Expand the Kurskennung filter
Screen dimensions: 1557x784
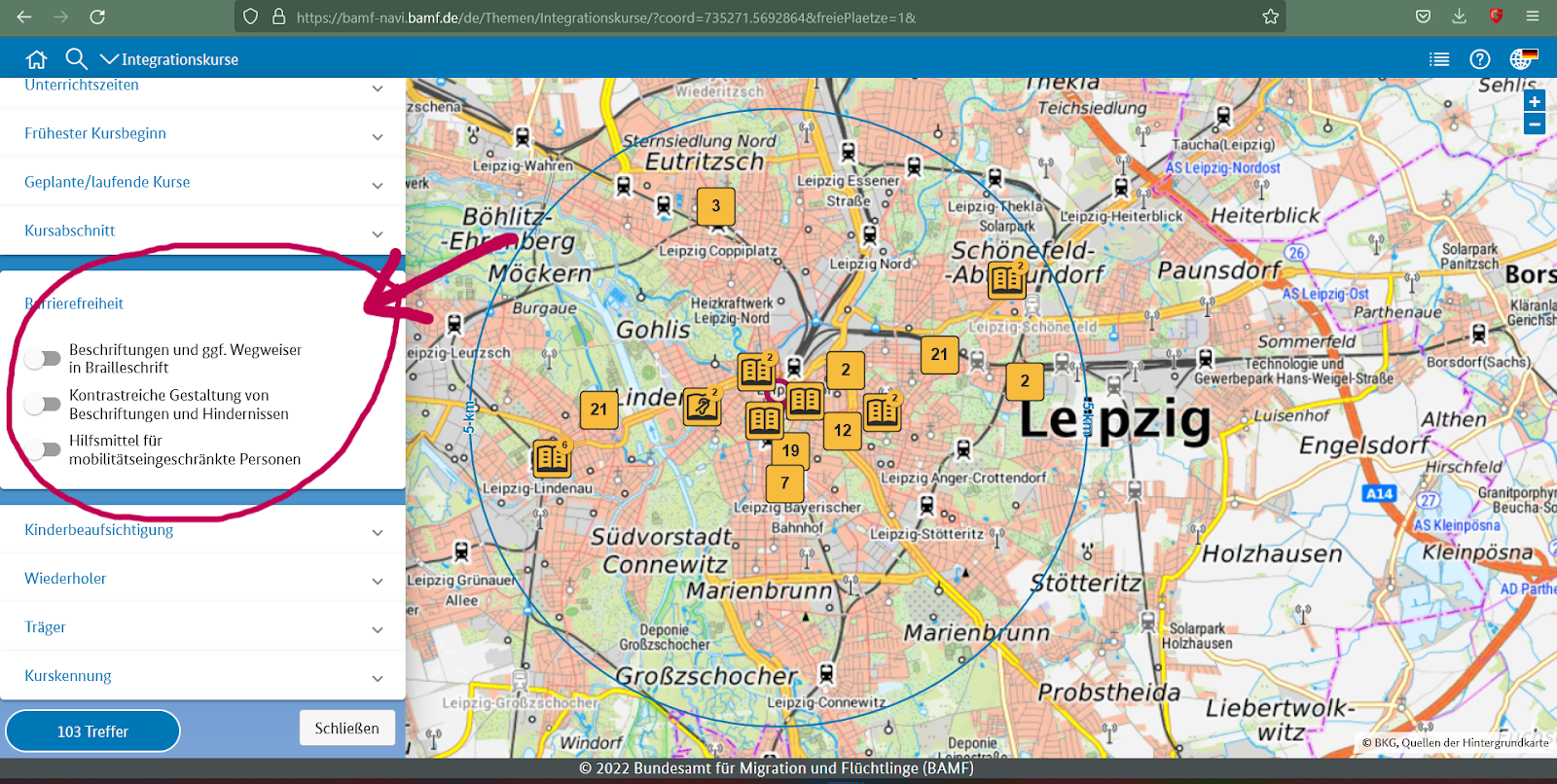point(202,676)
